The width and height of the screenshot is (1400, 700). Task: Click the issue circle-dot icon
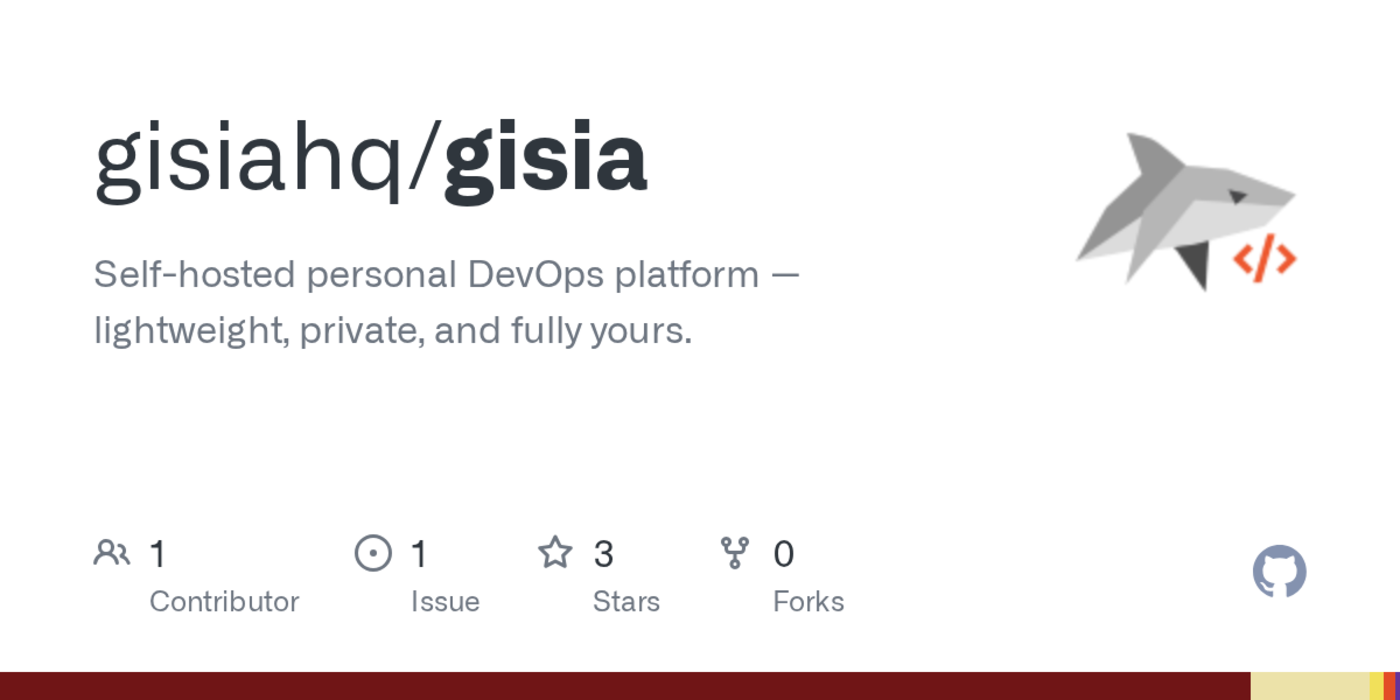click(373, 553)
